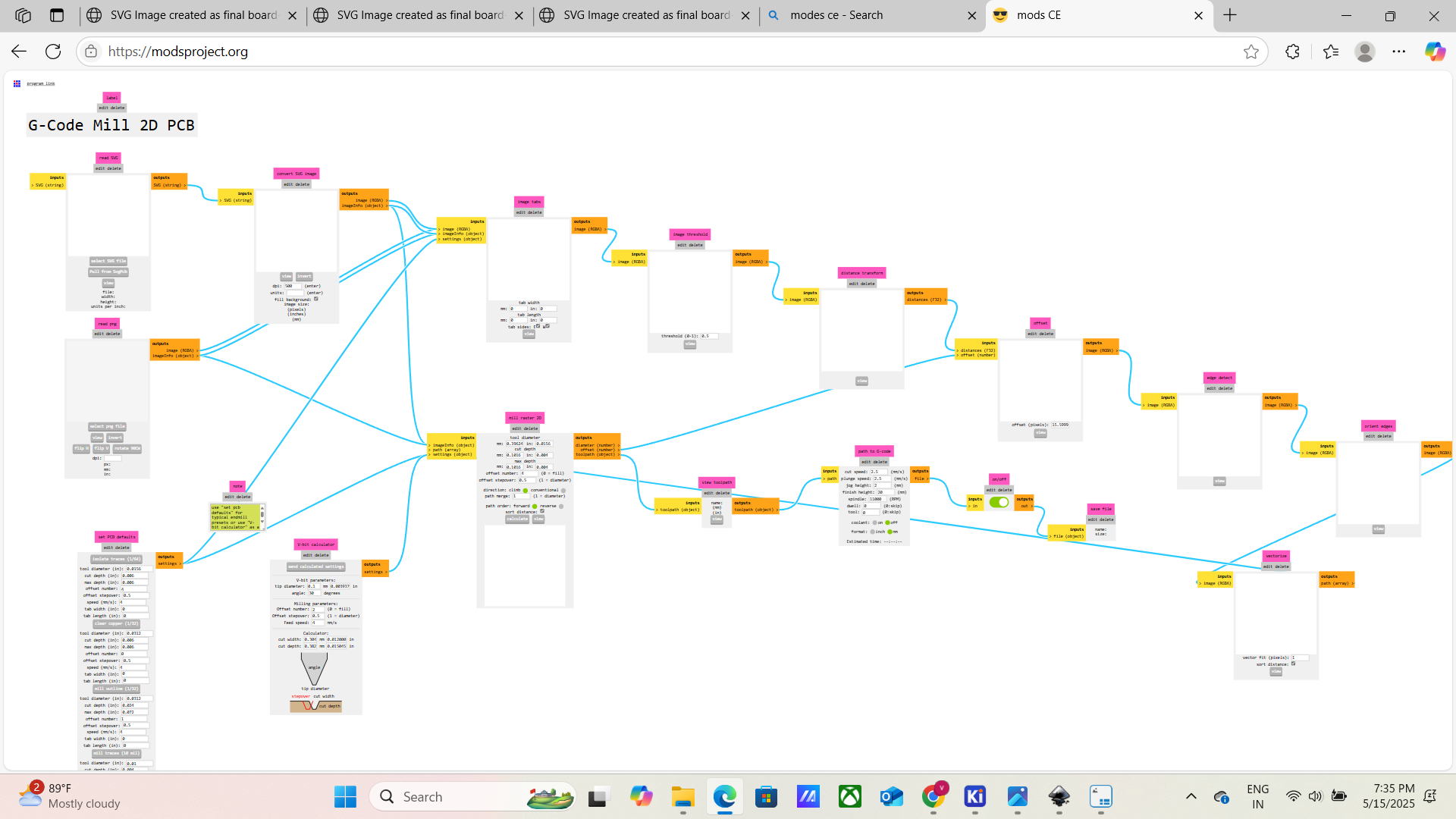Click the offset (pixels) input field
This screenshot has height=819, width=1456.
tap(1060, 425)
